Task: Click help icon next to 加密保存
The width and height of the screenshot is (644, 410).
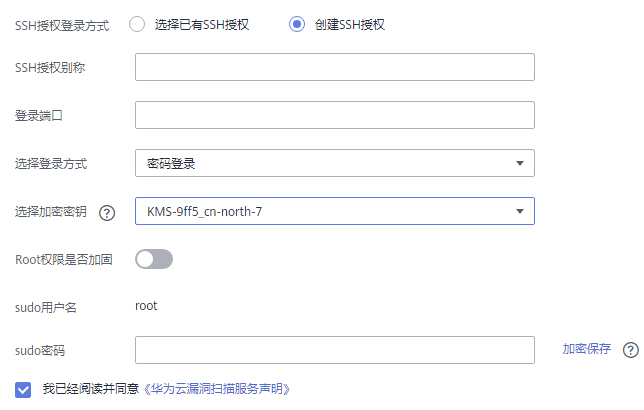Action: pos(630,350)
